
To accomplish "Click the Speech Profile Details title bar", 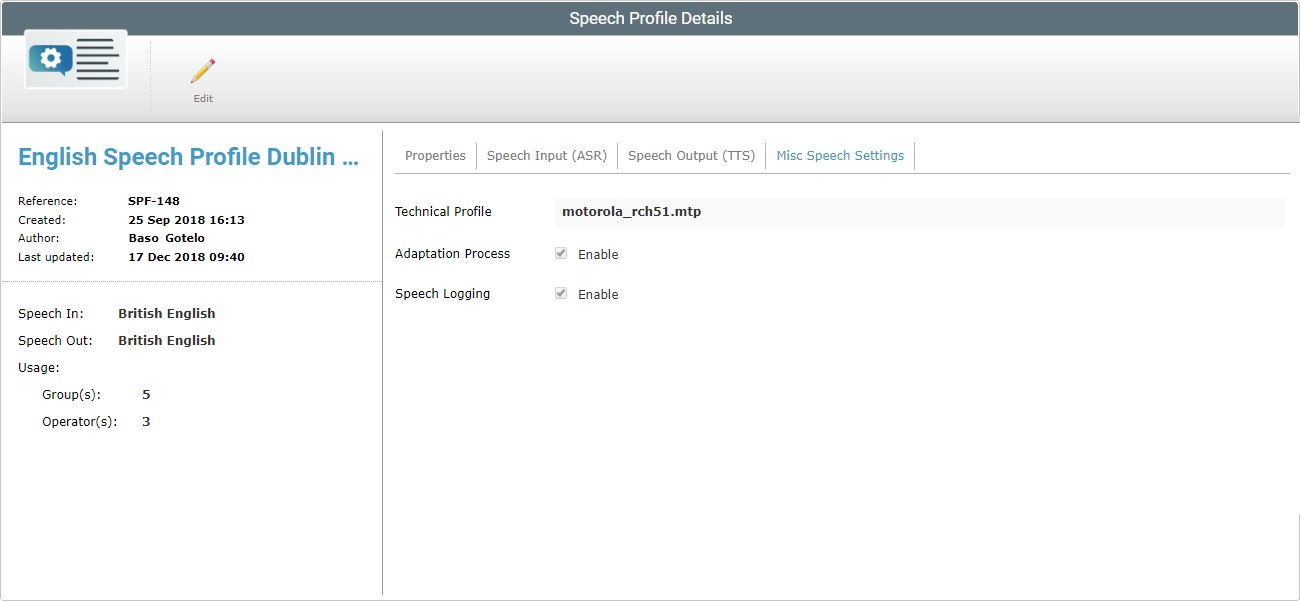I will [x=650, y=17].
